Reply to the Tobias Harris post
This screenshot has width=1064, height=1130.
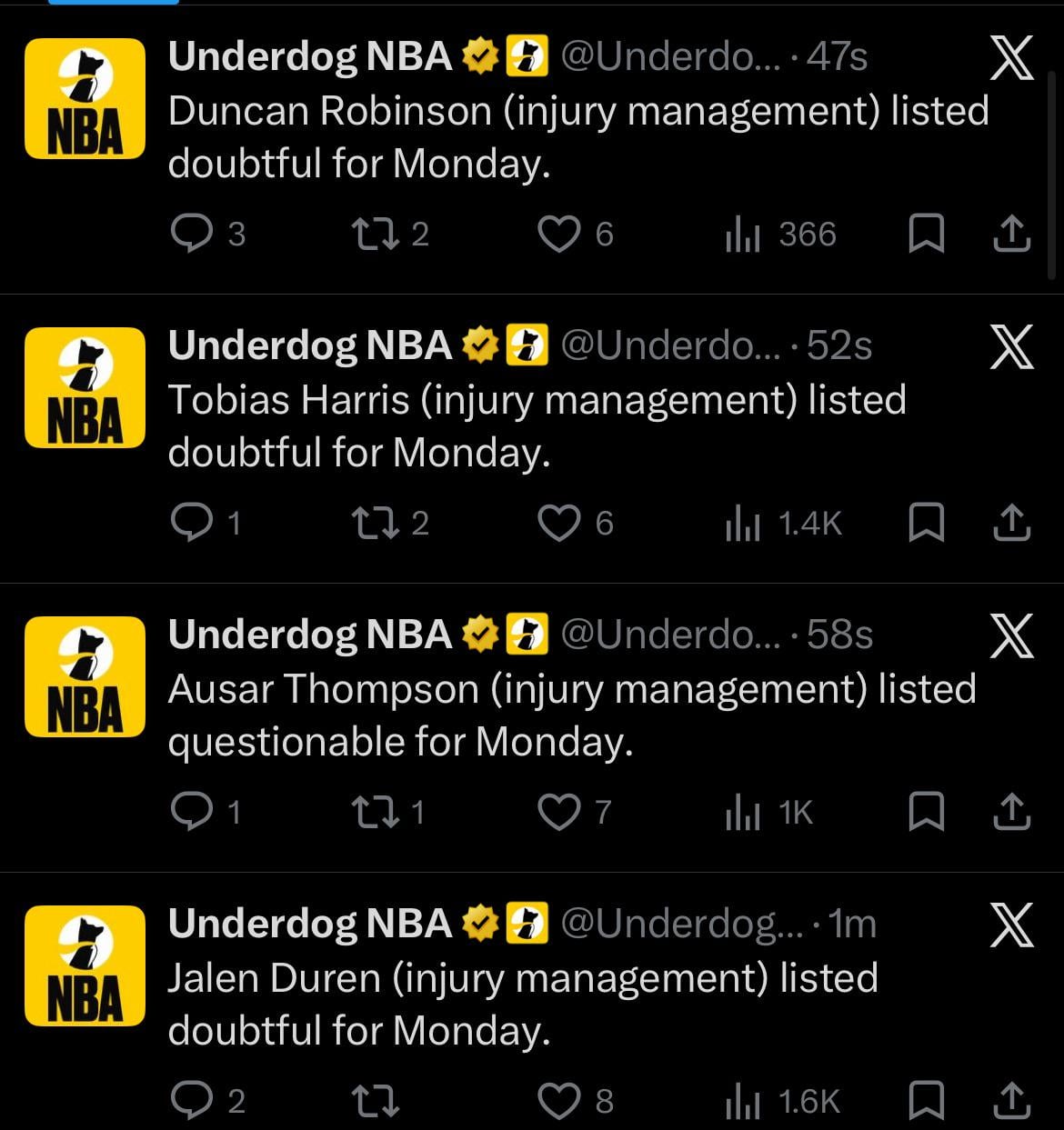click(x=191, y=524)
